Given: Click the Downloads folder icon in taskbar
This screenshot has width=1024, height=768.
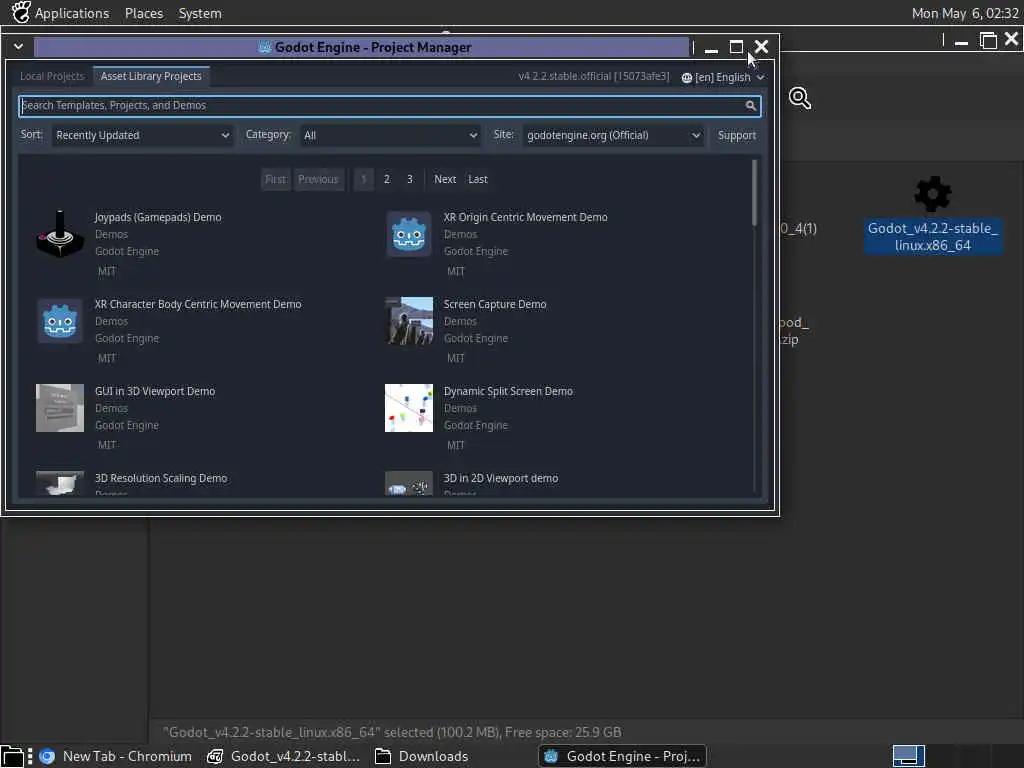Looking at the screenshot, I should point(383,756).
